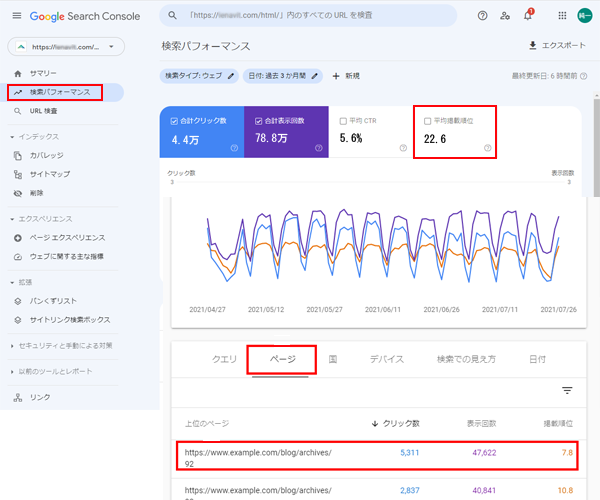The height and width of the screenshot is (500, 600).
Task: Sort table by クリック数 column header
Action: pyautogui.click(x=396, y=423)
